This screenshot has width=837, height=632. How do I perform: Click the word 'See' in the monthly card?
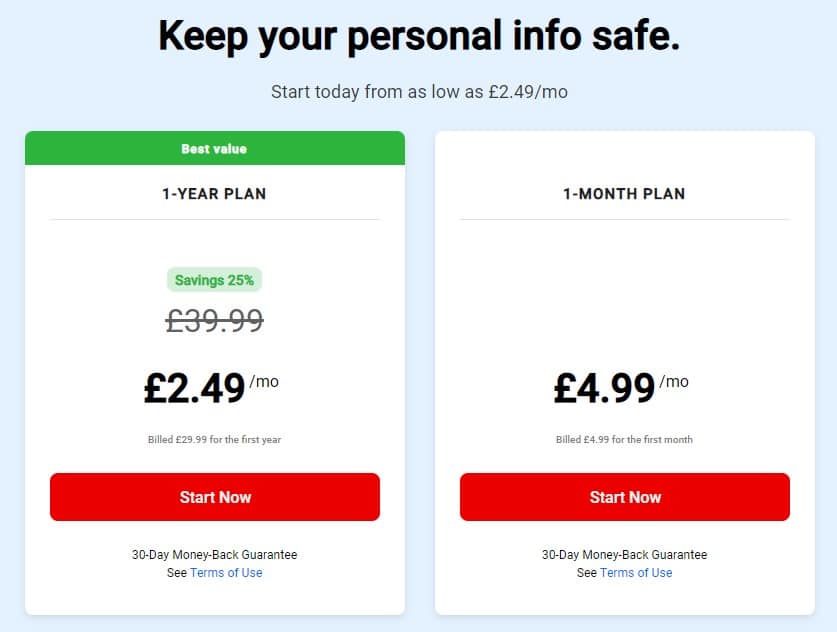(x=587, y=573)
